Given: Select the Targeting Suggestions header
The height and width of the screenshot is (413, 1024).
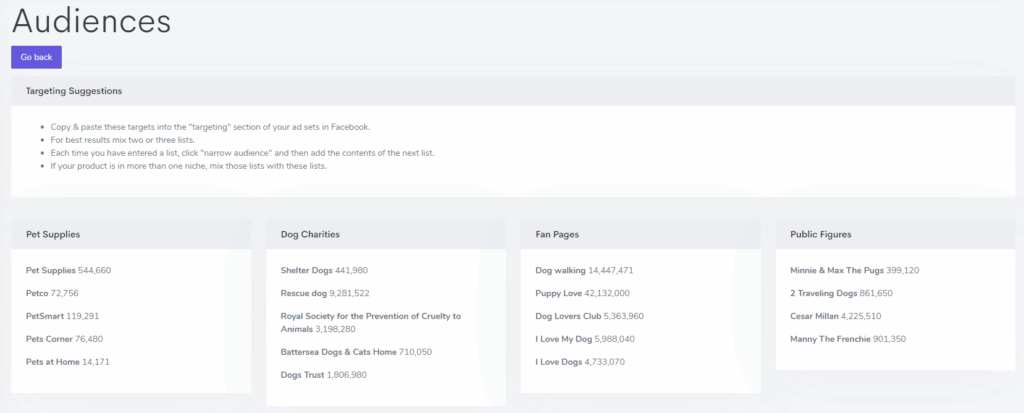Looking at the screenshot, I should tap(74, 91).
